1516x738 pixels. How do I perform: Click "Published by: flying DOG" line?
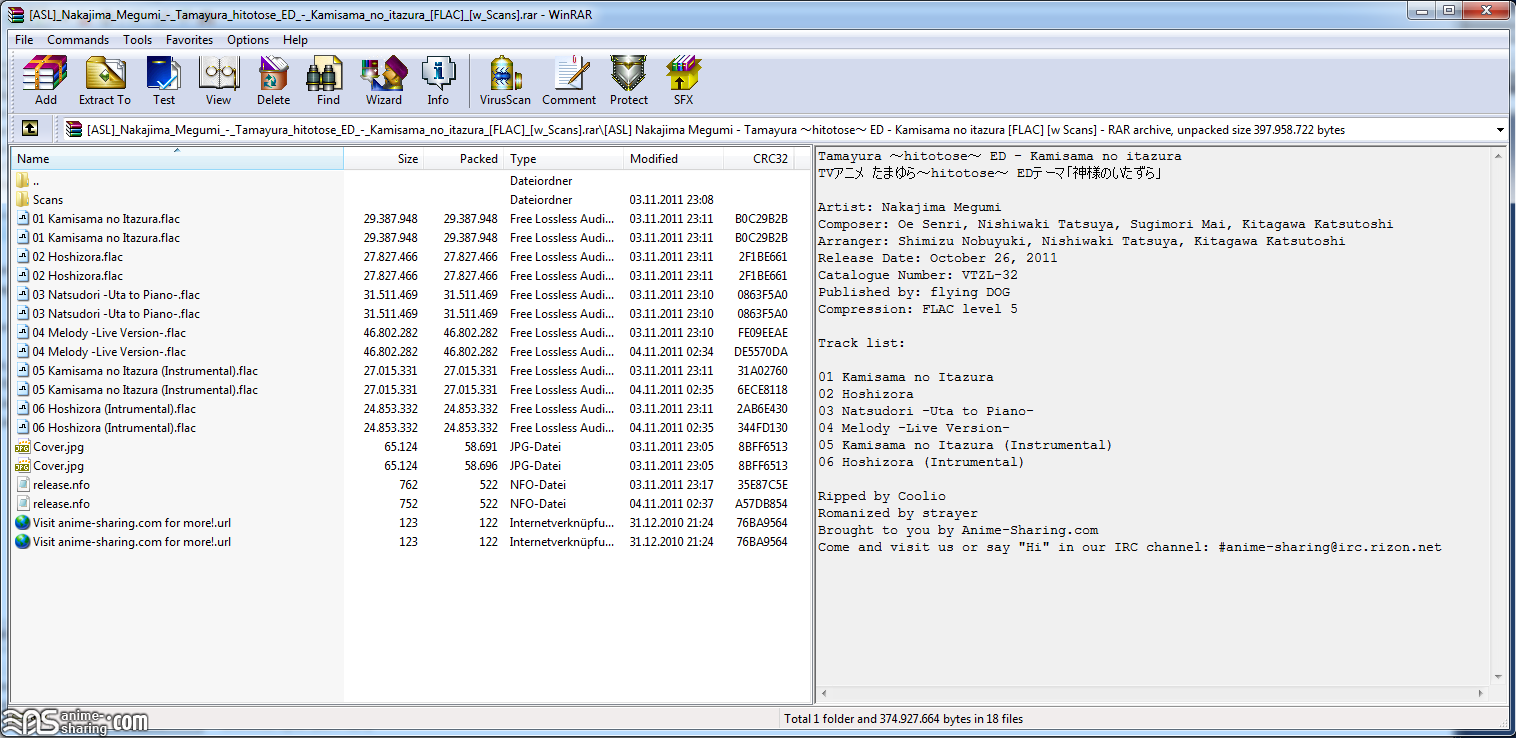914,292
